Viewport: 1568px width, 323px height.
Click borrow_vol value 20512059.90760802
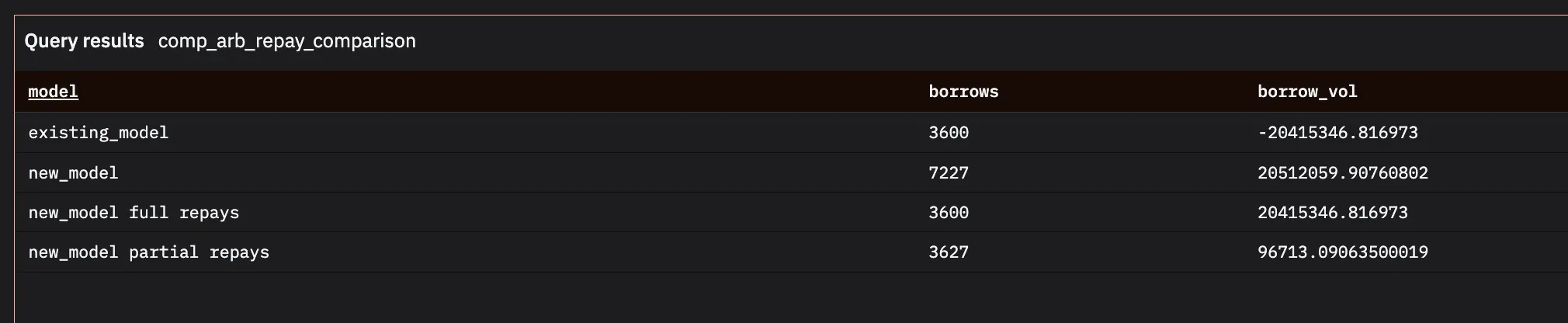(x=1343, y=173)
